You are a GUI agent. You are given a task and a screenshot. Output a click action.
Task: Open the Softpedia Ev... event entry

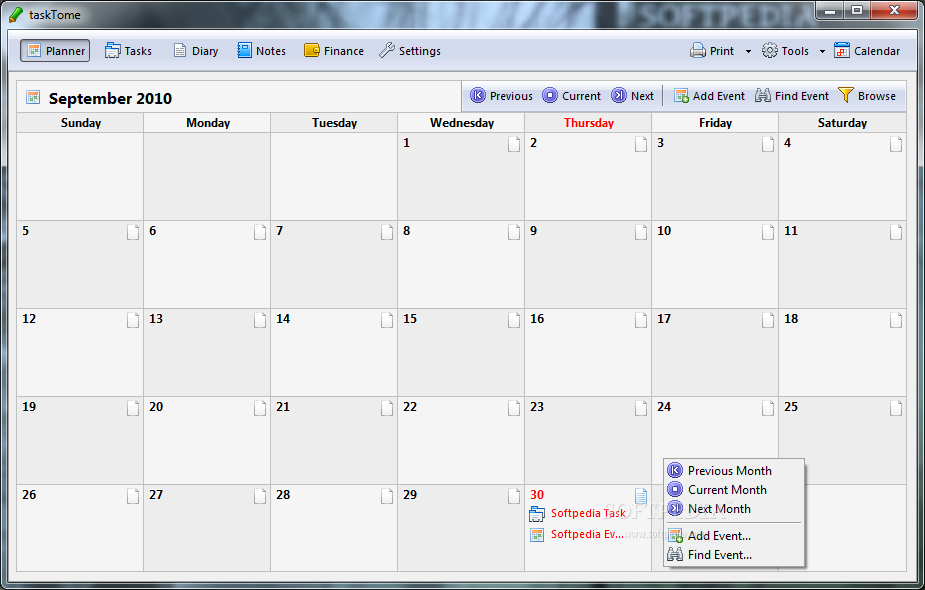(x=577, y=535)
